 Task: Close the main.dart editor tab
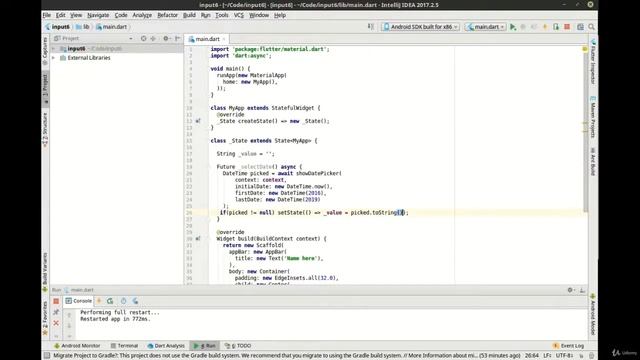coord(224,39)
